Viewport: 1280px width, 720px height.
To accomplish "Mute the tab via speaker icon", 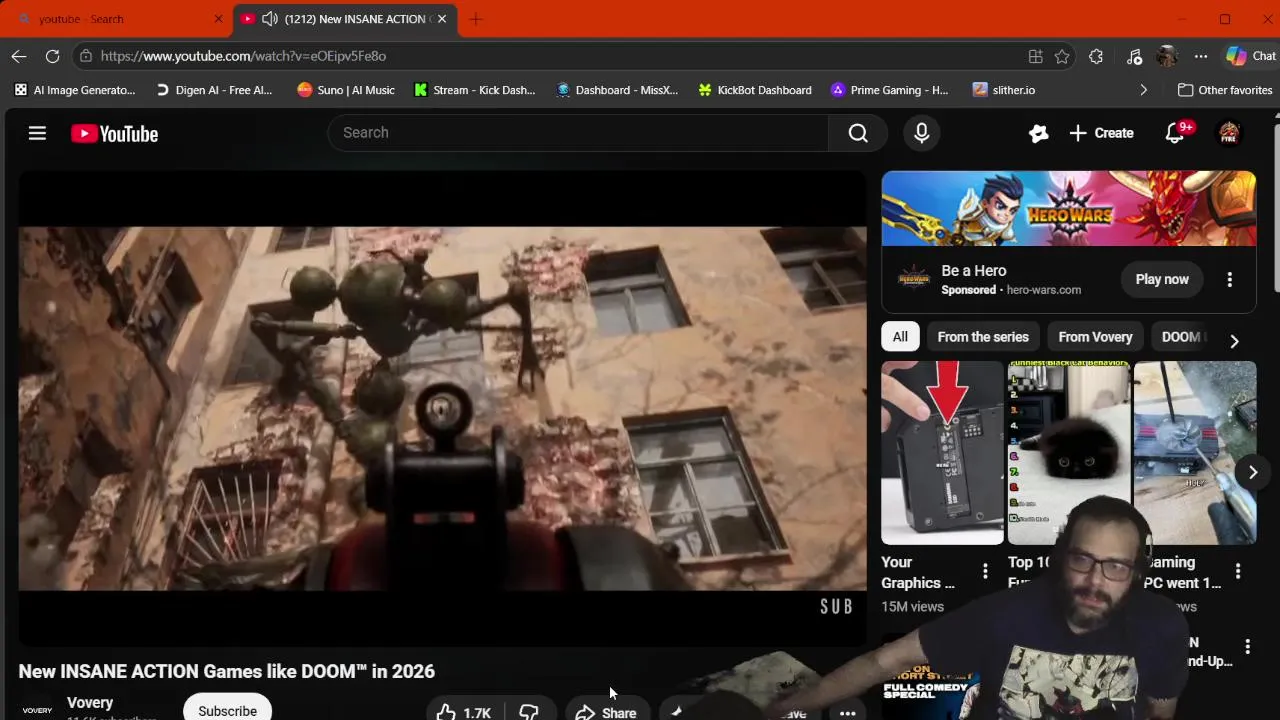I will pos(270,19).
